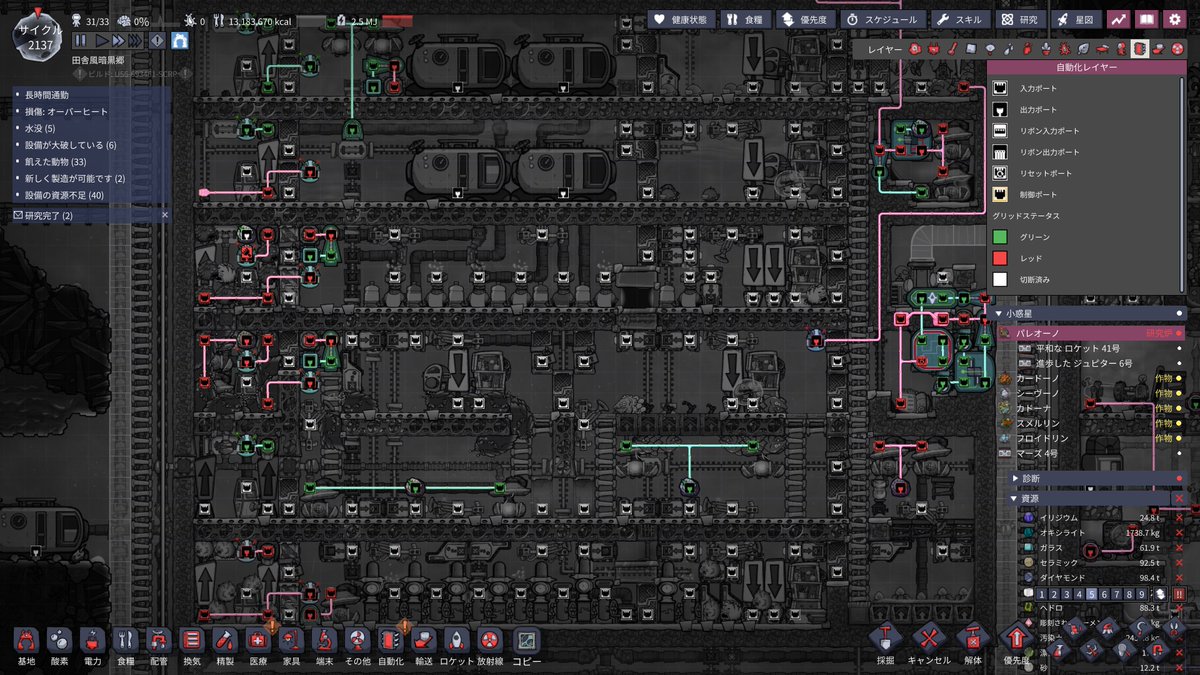Select the Materials cube overlay icon
Screen dimensions: 1200x675
[973, 49]
